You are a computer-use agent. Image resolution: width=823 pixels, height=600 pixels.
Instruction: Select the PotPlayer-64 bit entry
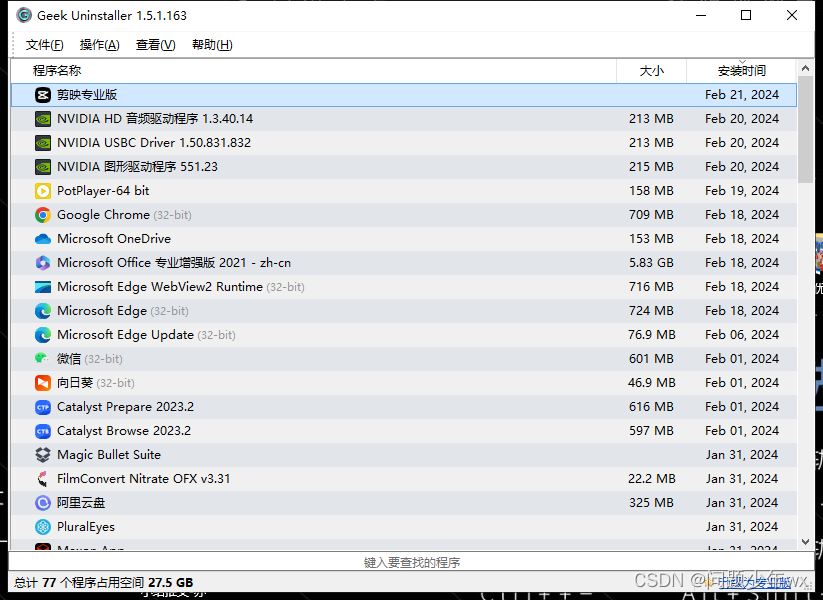(103, 191)
